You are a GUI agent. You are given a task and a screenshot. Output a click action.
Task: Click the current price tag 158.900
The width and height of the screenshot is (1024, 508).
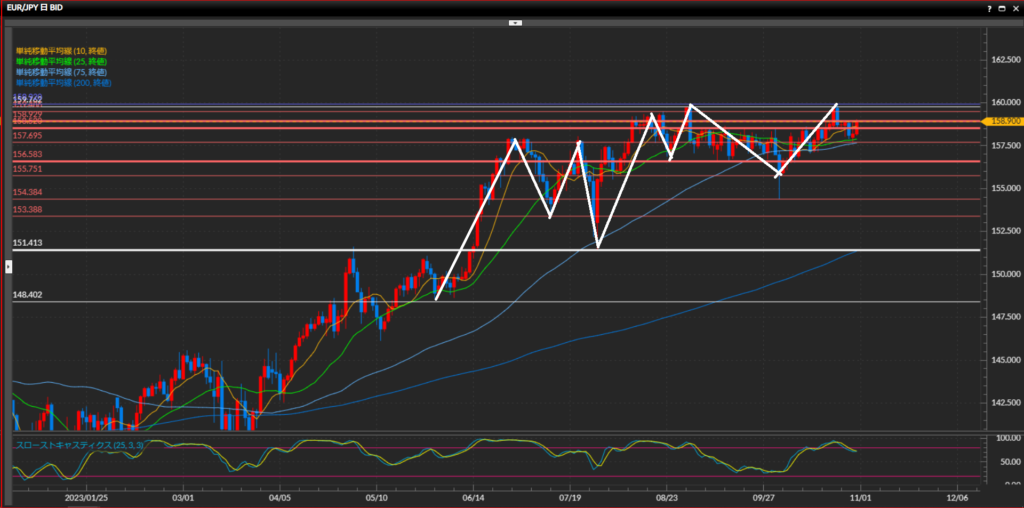point(1002,121)
